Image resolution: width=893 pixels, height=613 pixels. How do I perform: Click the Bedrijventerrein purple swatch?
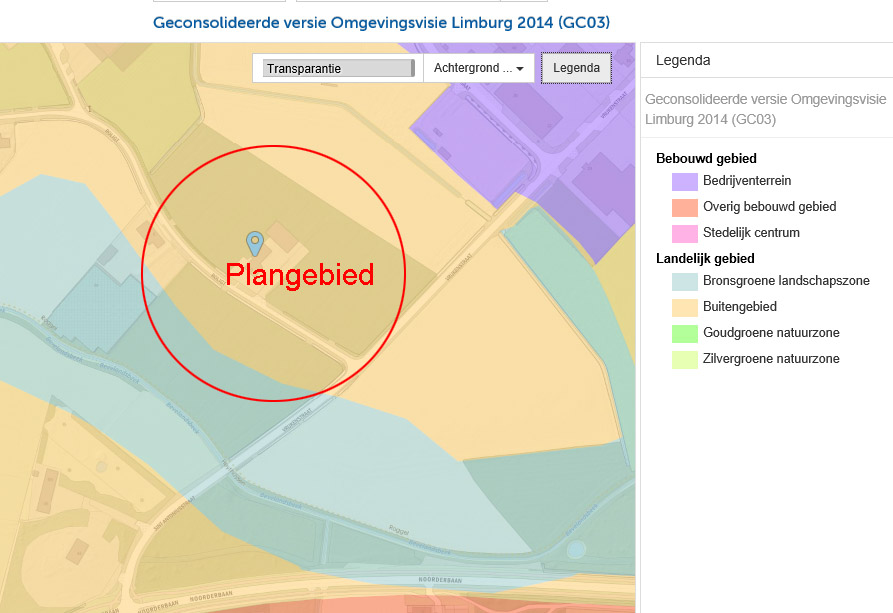685,182
